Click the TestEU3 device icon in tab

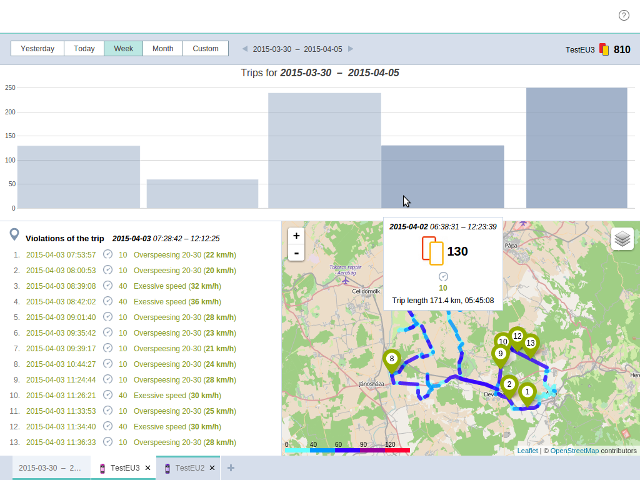click(x=102, y=468)
